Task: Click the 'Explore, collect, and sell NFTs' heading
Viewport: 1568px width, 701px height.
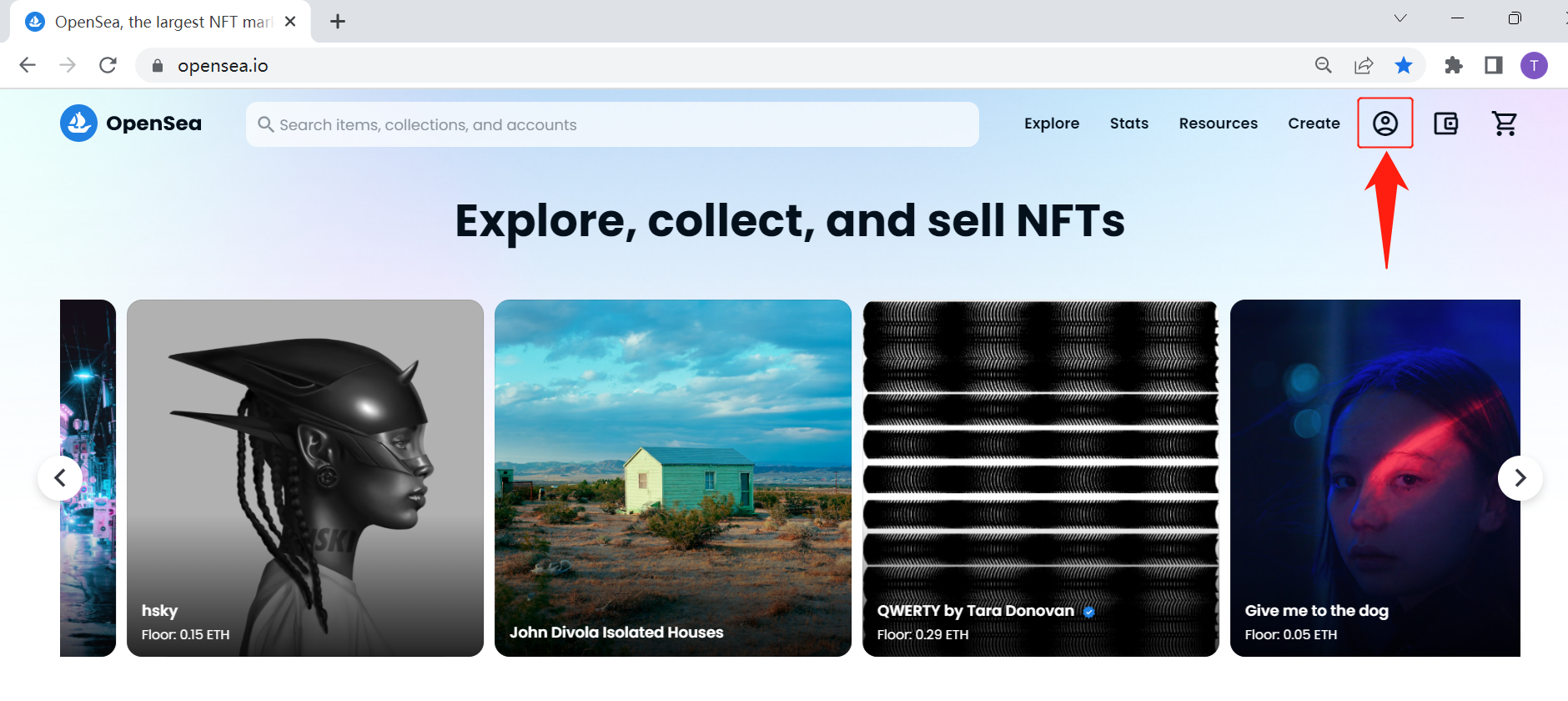Action: click(790, 221)
